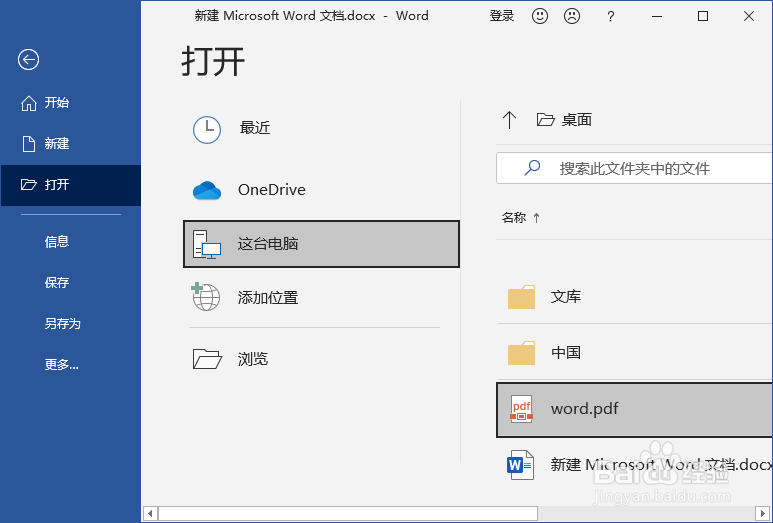Screen dimensions: 773x523
Task: Switch to the 新建 tab
Action: [x=56, y=144]
